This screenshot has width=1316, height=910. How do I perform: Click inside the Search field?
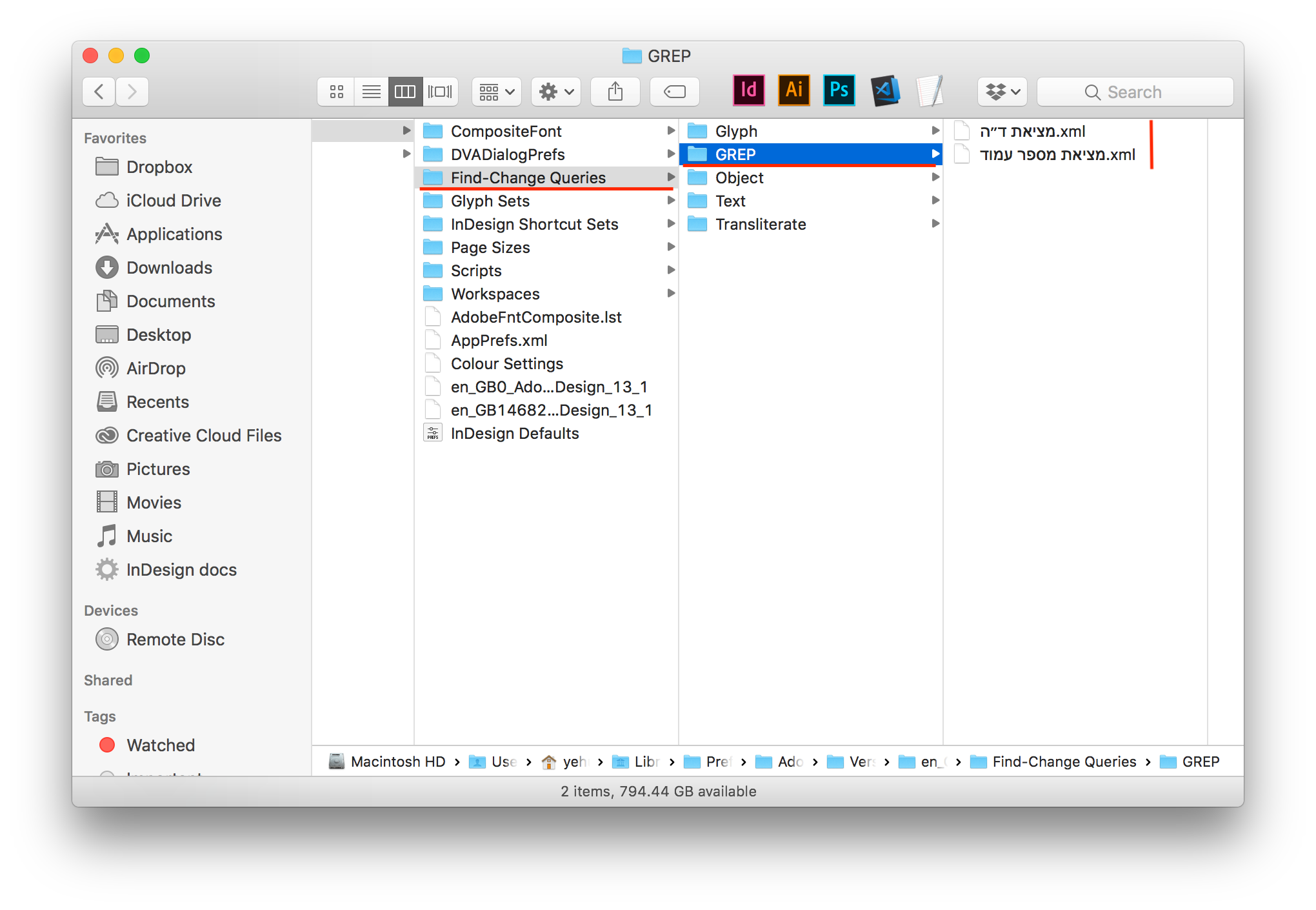click(1134, 91)
